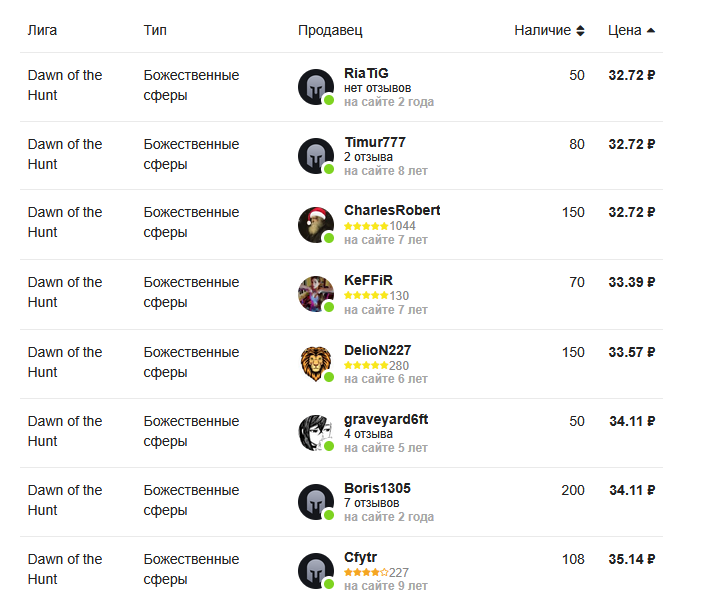Select Boris1305's offer priced 34.11 ₽

632,490
